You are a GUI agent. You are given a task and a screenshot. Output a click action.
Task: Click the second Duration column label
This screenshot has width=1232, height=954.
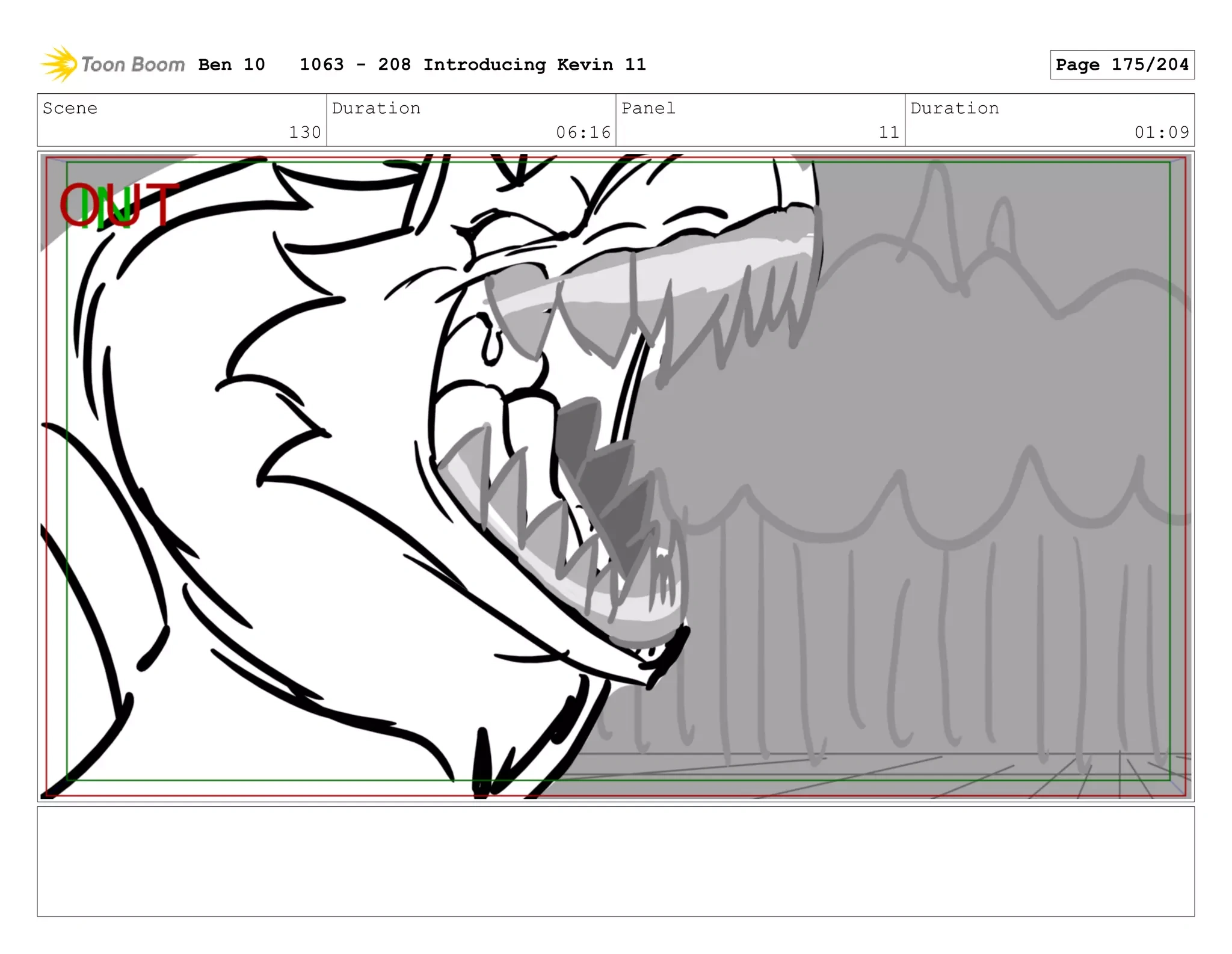point(954,108)
